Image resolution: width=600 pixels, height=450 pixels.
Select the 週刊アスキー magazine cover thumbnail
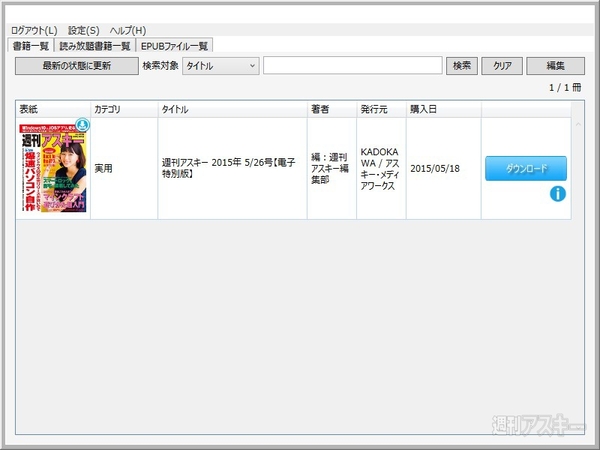[x=53, y=168]
